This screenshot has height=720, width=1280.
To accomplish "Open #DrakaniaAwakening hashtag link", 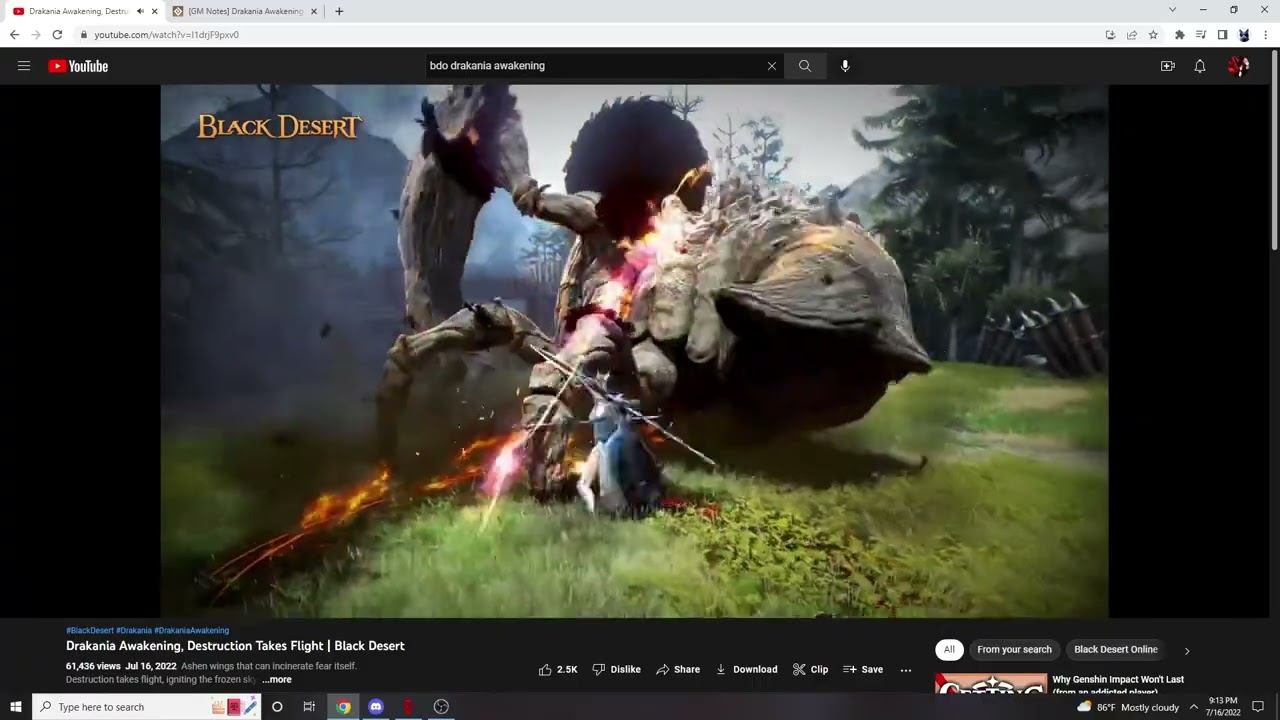I will pos(192,631).
